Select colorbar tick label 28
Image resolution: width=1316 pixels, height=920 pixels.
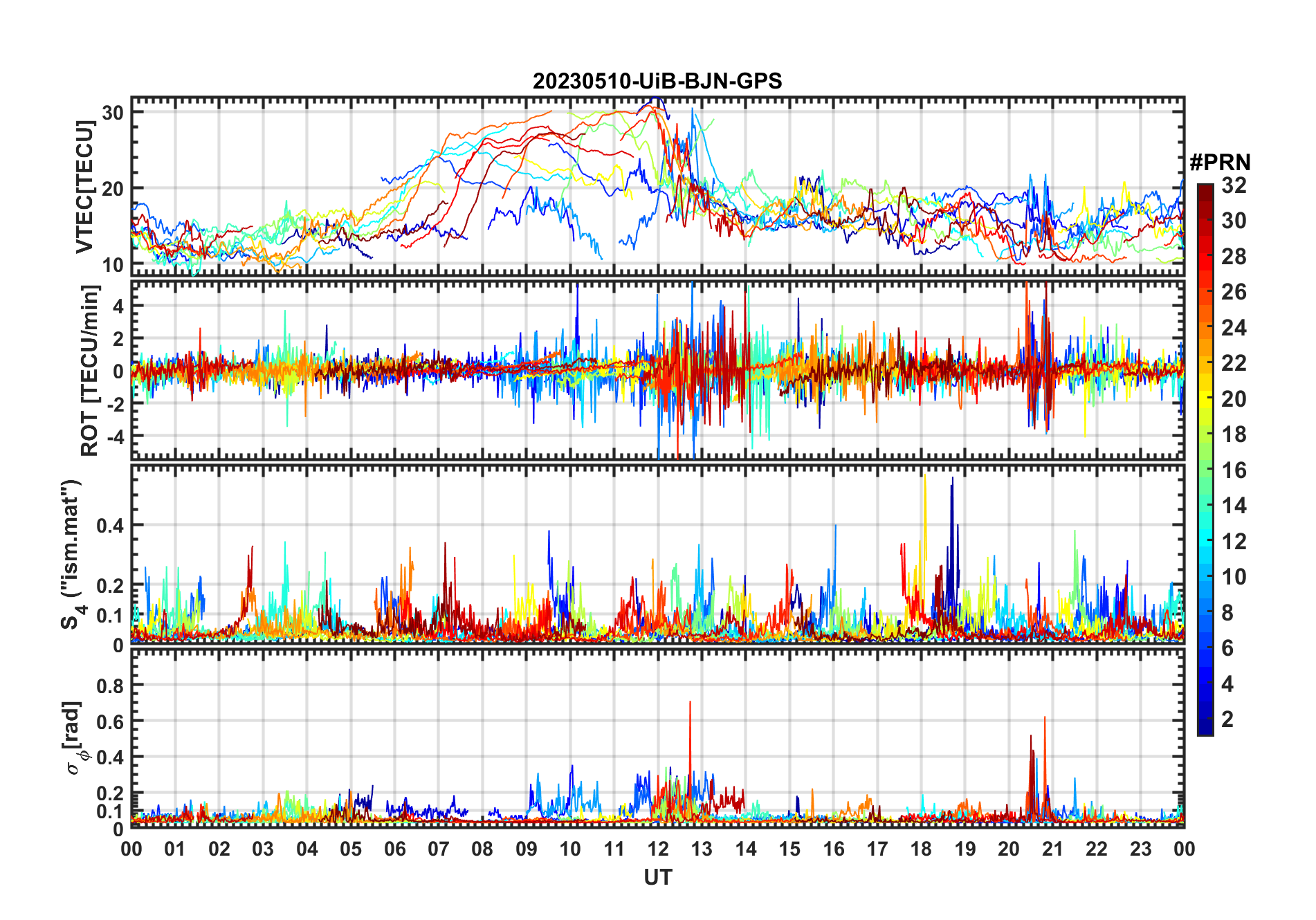(x=1234, y=257)
